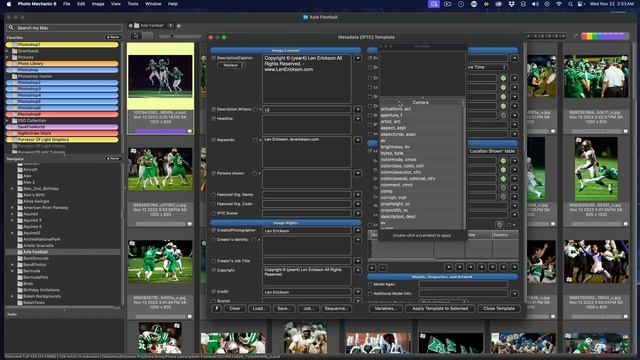640x360 pixels.
Task: Open the View menu
Action: tap(116, 4)
